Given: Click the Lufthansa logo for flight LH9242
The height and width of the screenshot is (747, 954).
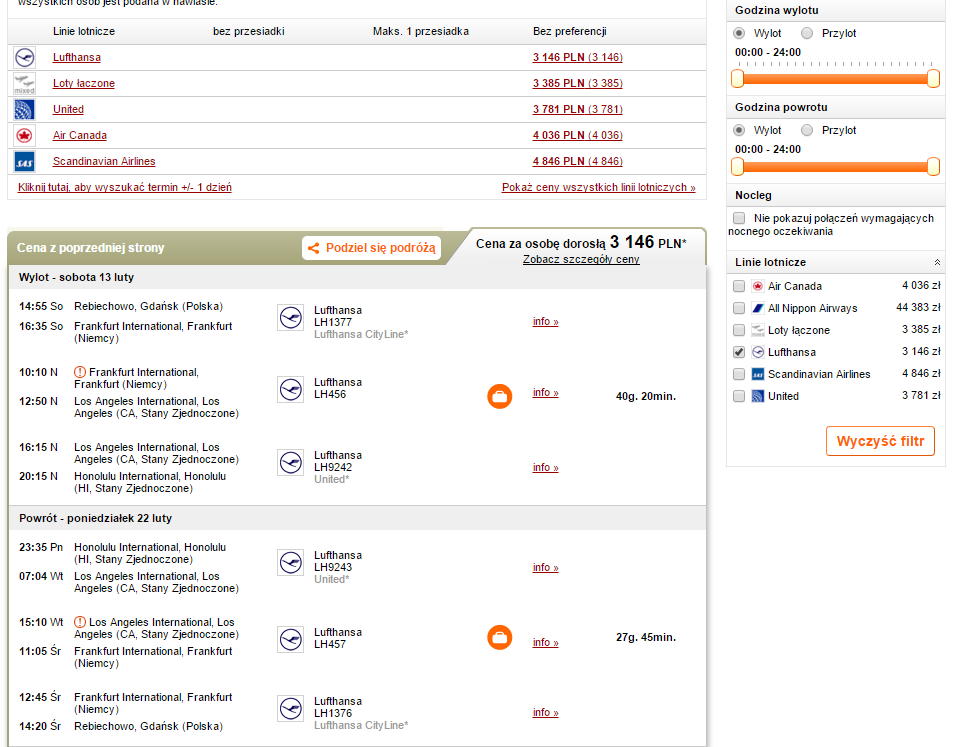Looking at the screenshot, I should pos(291,462).
